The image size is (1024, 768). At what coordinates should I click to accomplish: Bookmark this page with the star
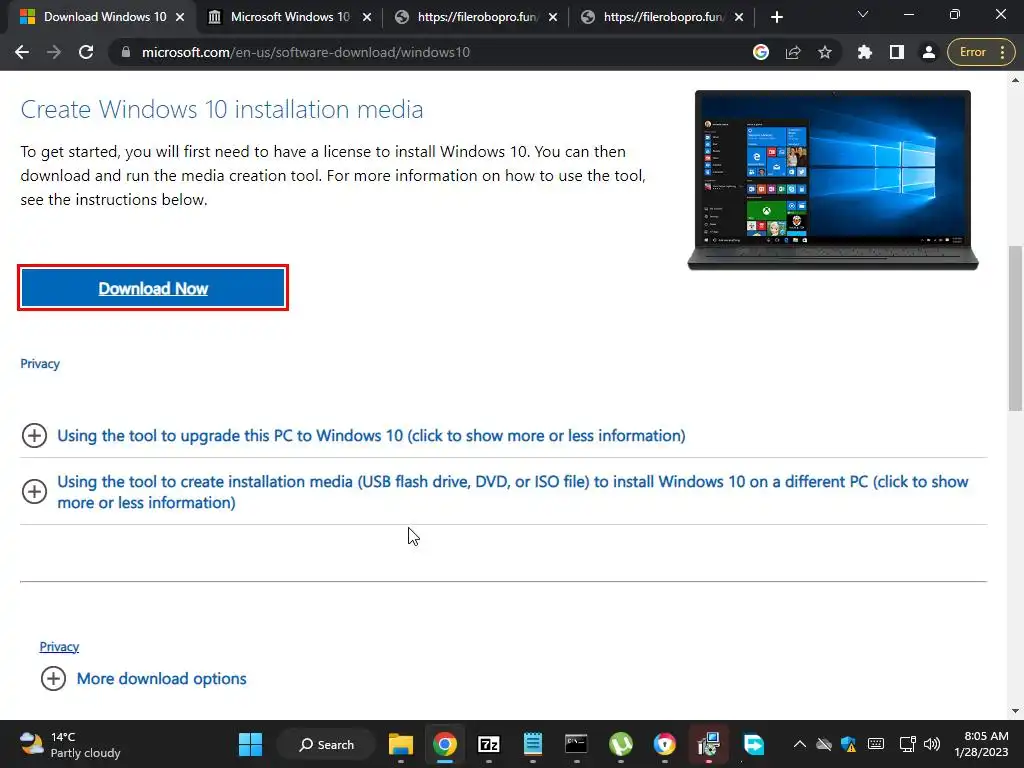click(825, 52)
